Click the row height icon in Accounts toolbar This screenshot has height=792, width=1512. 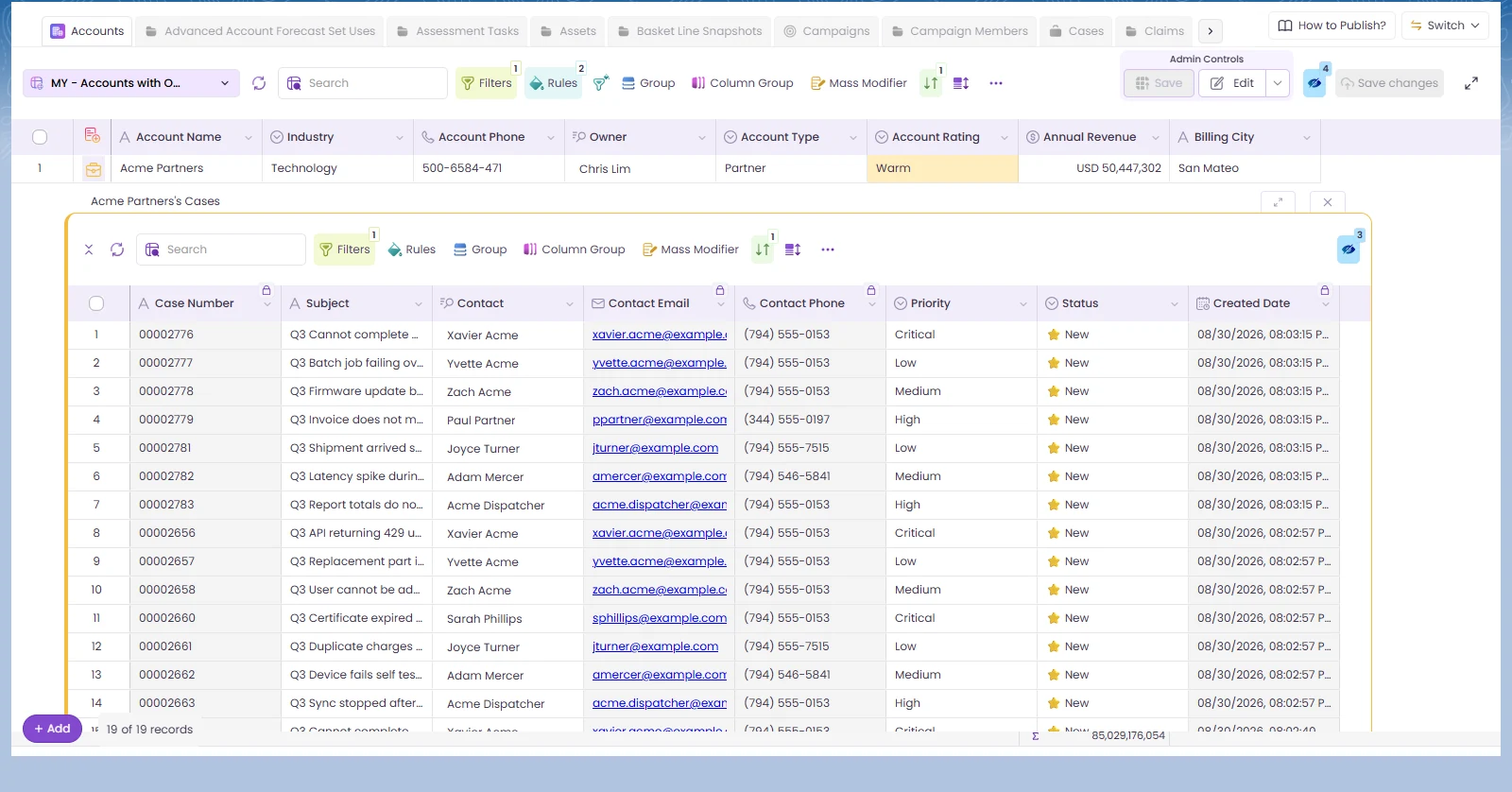click(x=961, y=83)
